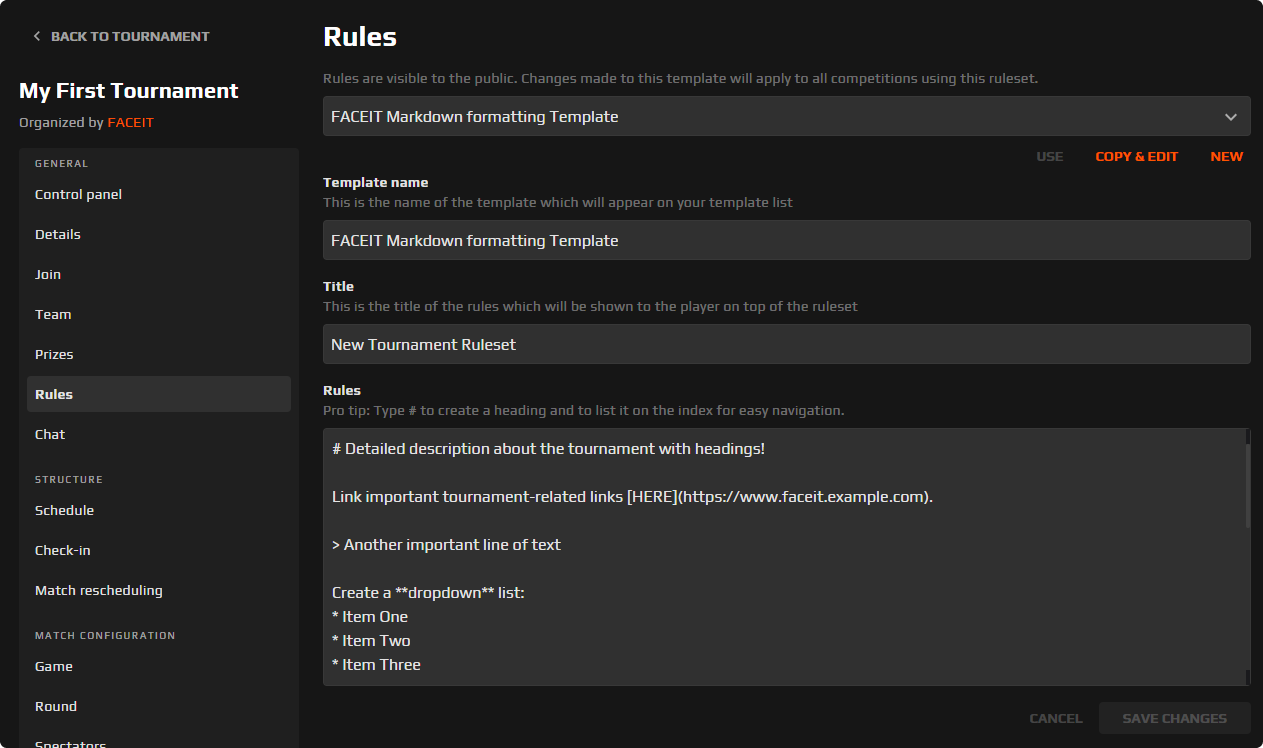Open the template dropdown chevron
This screenshot has width=1263, height=748.
point(1231,116)
